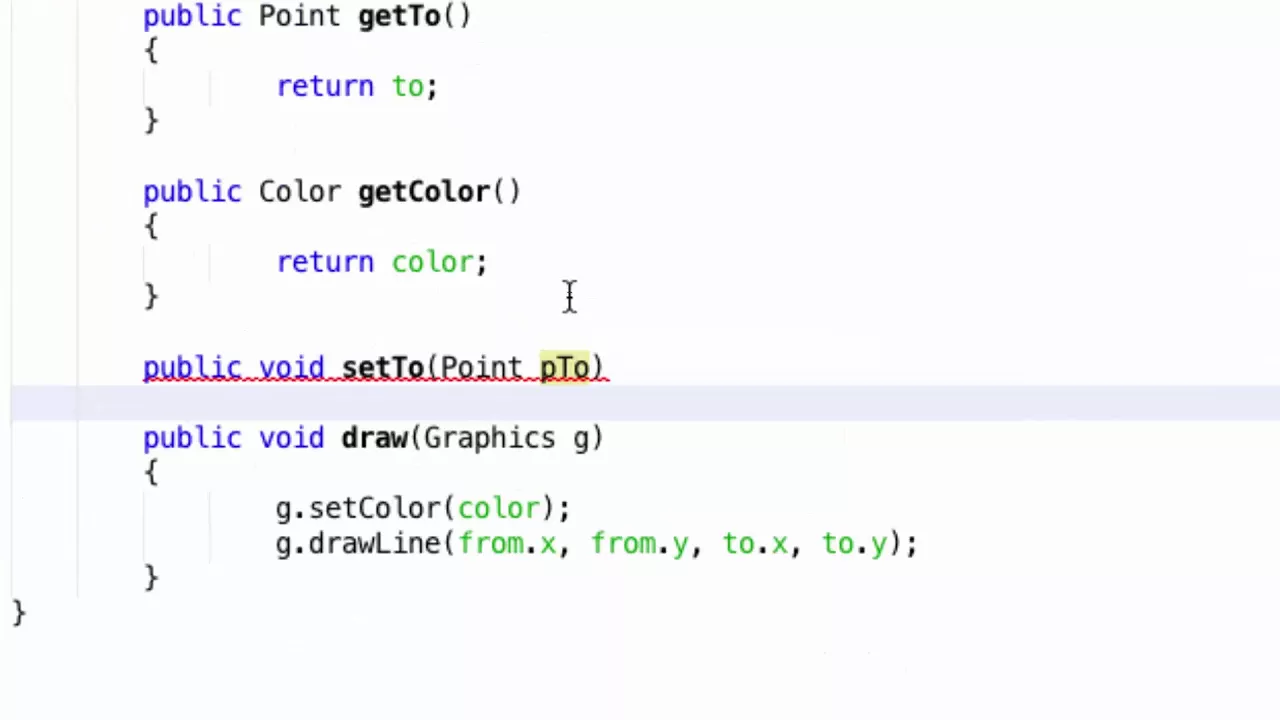Click the 'return color;' statement
The height and width of the screenshot is (720, 1280).
pos(382,262)
